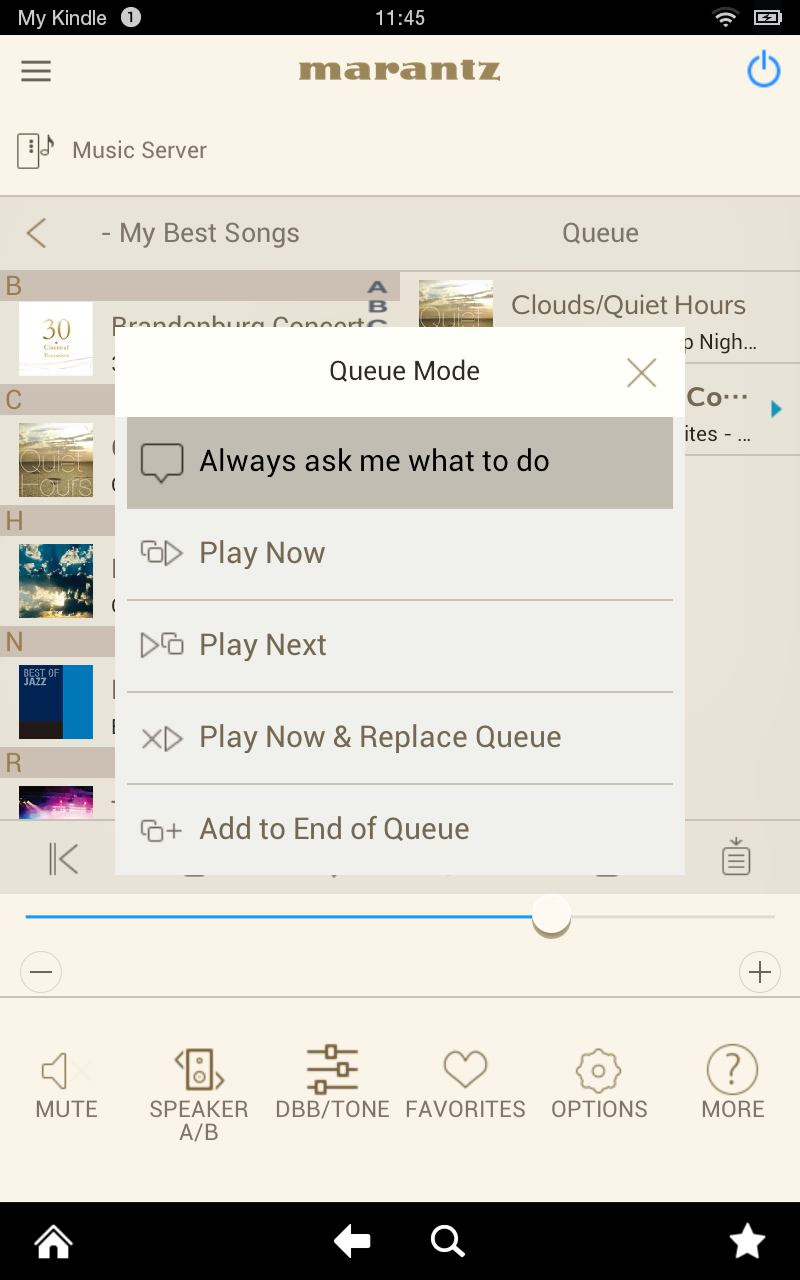Screen dimensions: 800x1280
Task: Choose Play Next queue mode
Action: (x=400, y=646)
